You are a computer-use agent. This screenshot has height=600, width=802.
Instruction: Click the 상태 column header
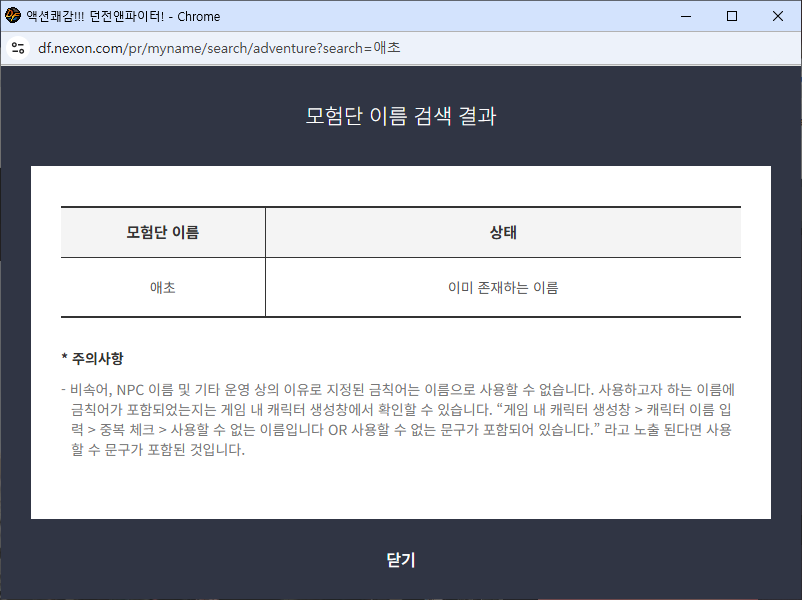[x=503, y=232]
